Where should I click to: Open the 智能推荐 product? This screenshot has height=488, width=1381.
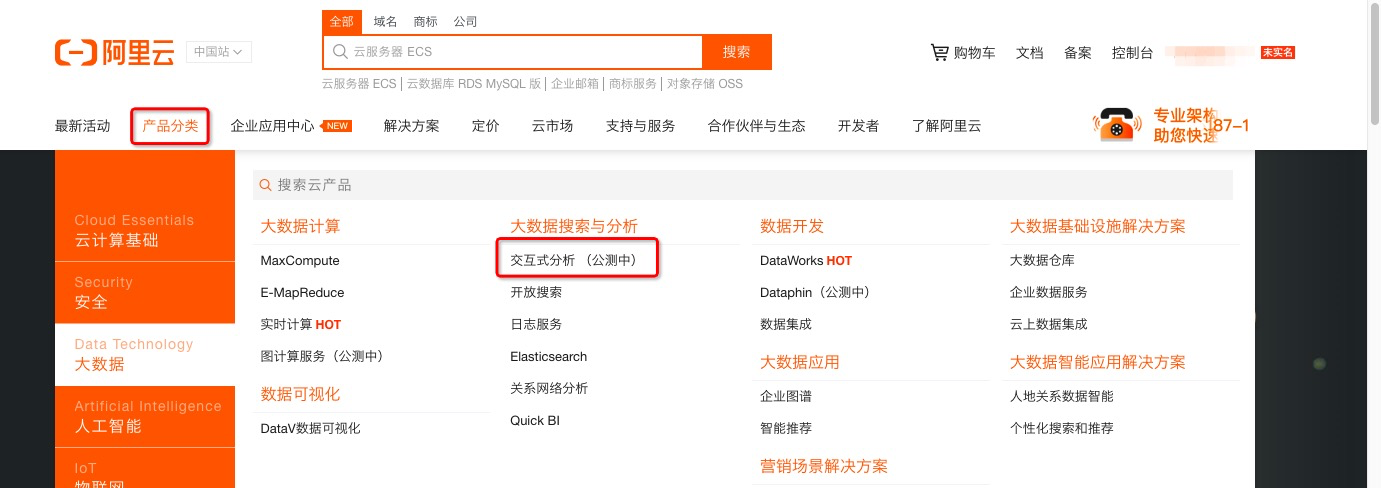point(786,428)
